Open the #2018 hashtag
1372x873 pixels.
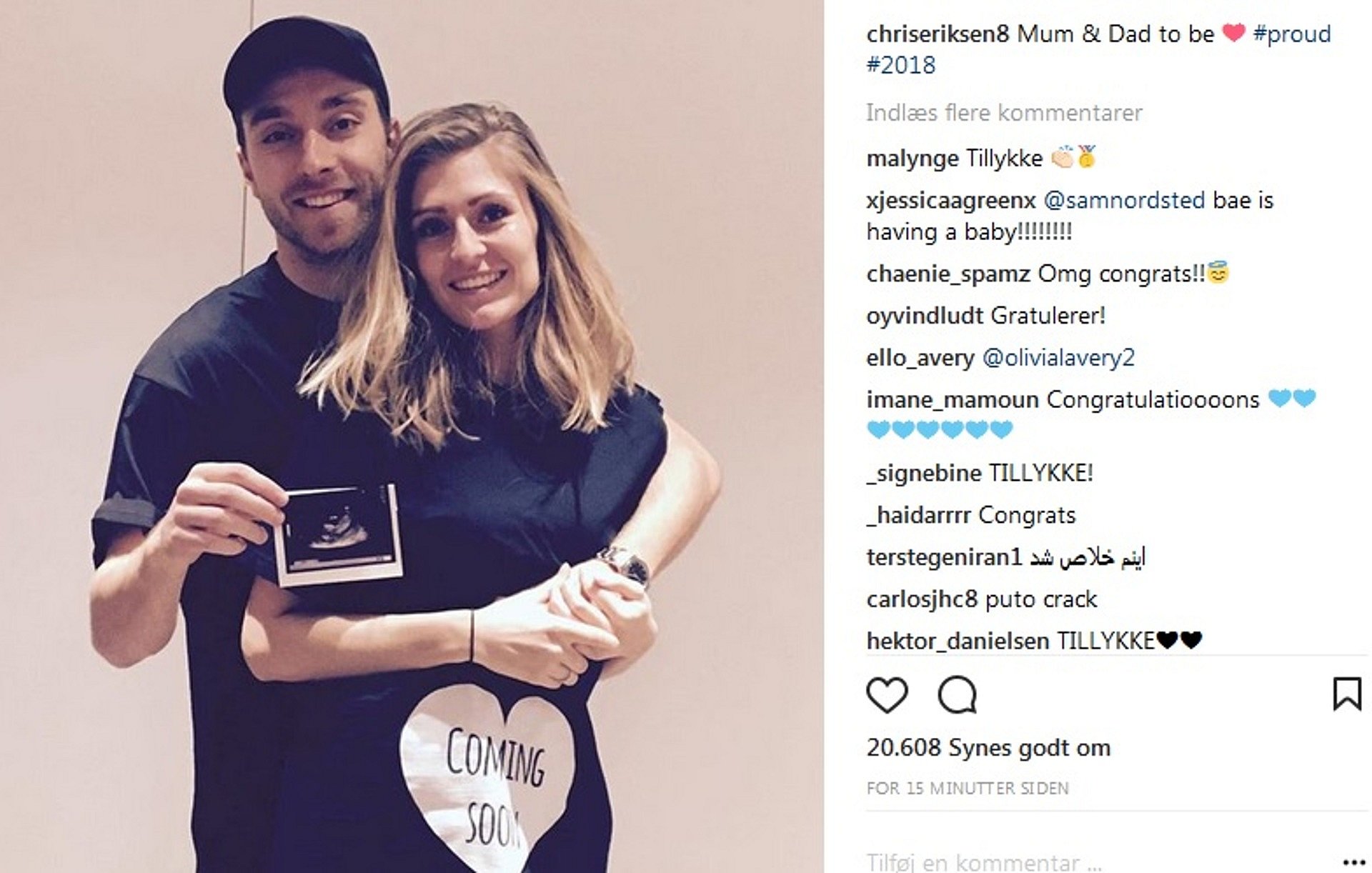click(x=900, y=65)
